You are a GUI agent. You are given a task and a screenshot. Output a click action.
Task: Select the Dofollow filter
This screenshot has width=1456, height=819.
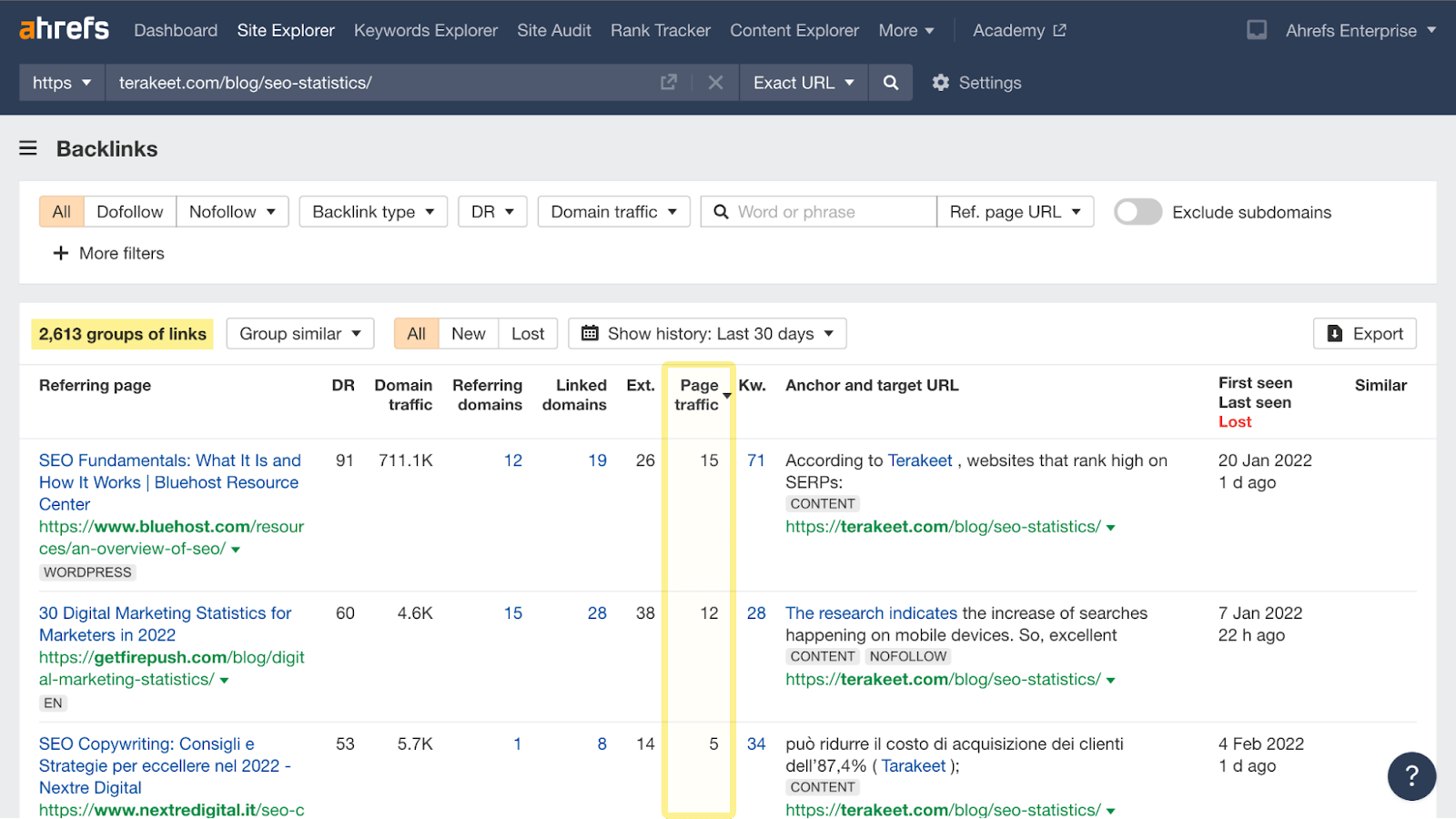click(x=129, y=212)
